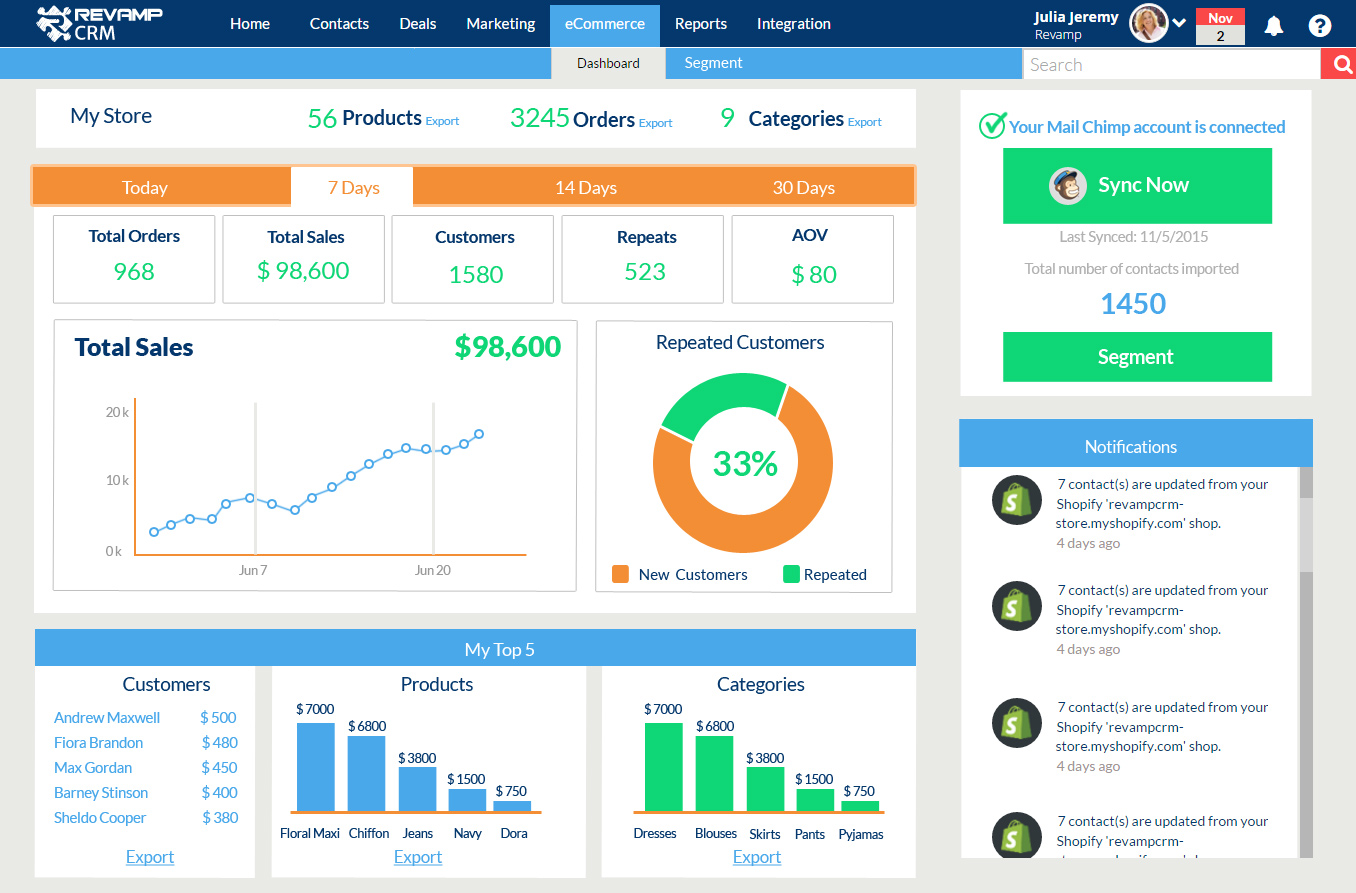Export the Orders data
Viewport: 1356px width, 893px height.
point(655,122)
